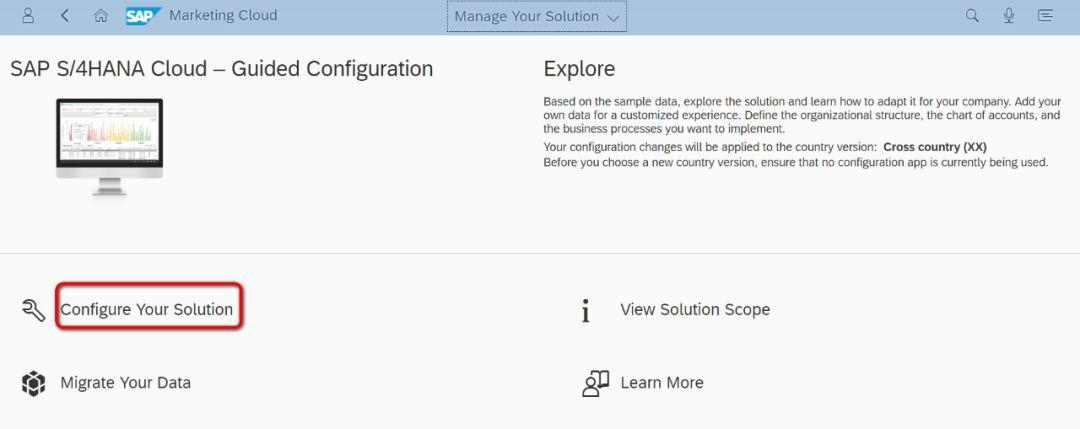Click the Marketing Cloud title

(x=223, y=15)
